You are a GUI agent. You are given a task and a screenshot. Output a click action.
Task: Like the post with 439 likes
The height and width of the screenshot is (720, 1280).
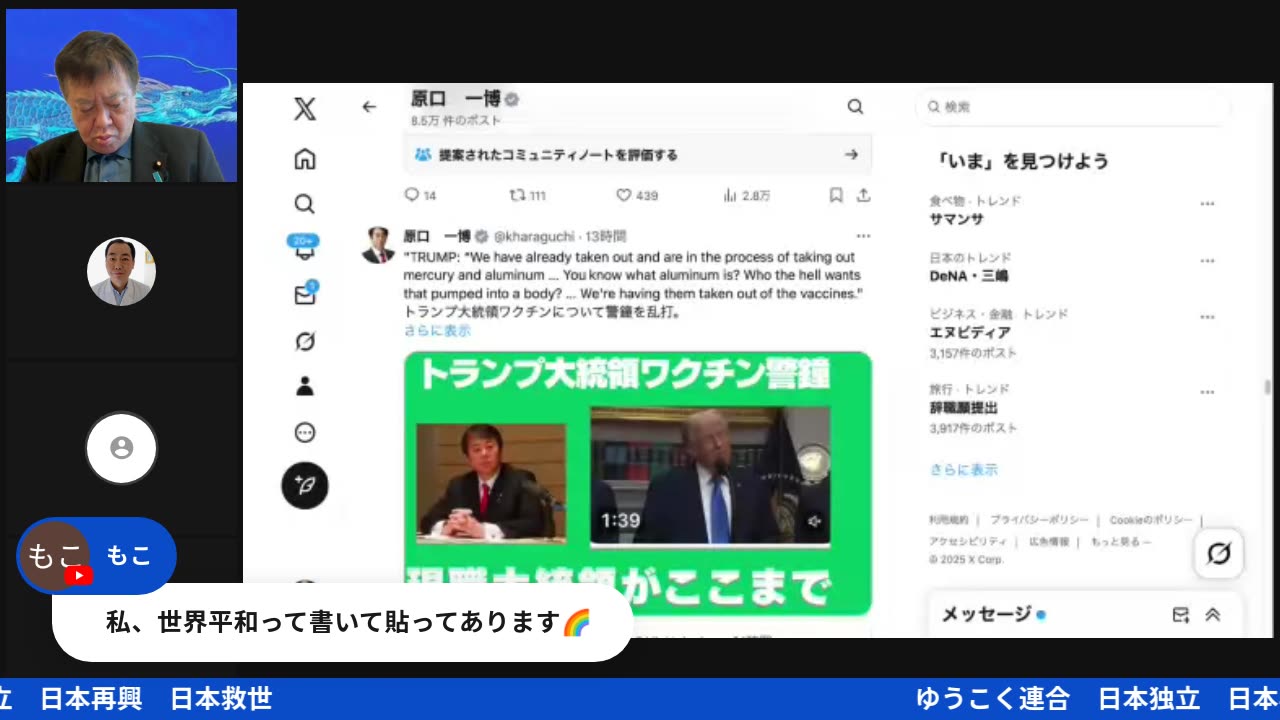pyautogui.click(x=636, y=195)
